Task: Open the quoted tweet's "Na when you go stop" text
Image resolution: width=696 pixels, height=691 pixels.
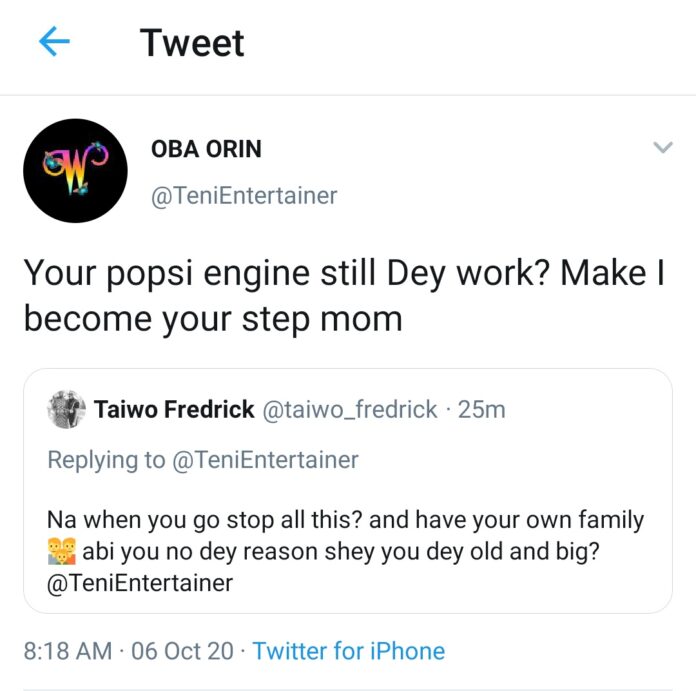Action: point(345,520)
